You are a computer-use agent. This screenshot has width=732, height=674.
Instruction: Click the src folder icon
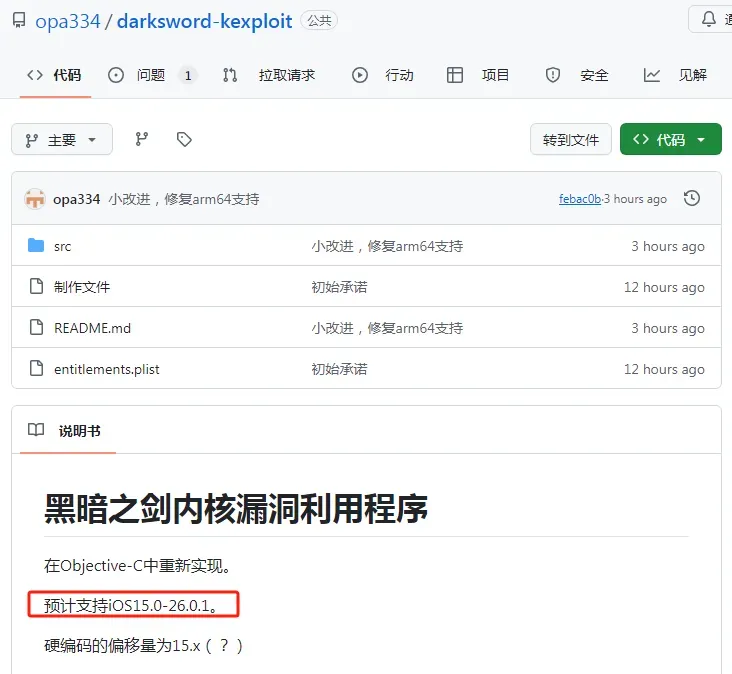click(36, 246)
